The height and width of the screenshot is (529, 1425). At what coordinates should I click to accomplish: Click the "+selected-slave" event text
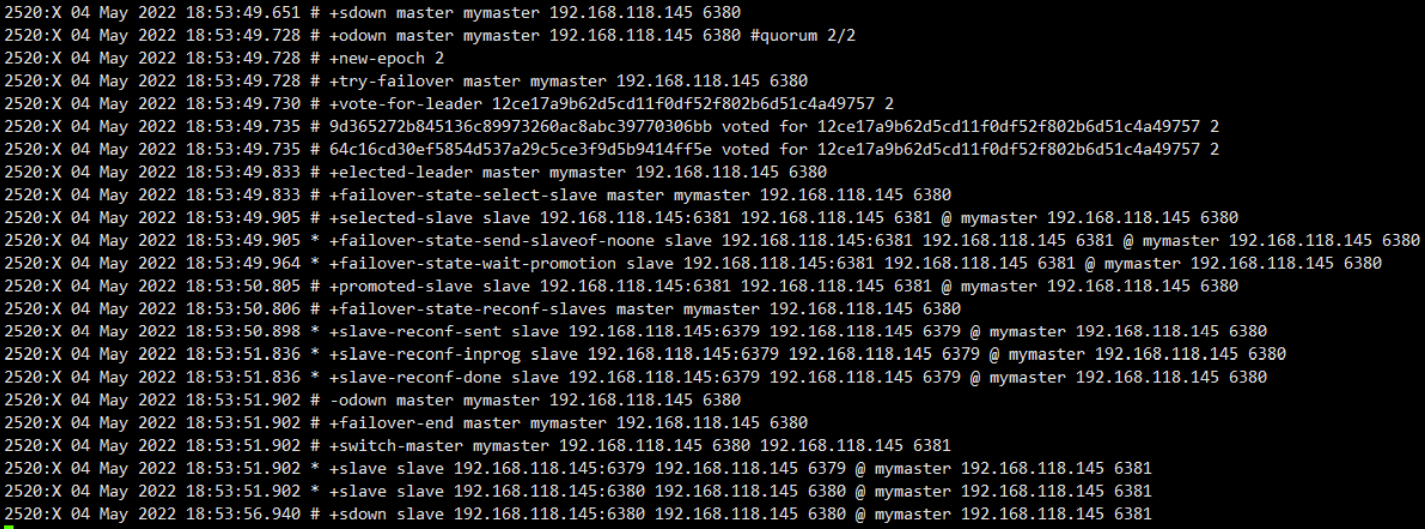[x=395, y=218]
